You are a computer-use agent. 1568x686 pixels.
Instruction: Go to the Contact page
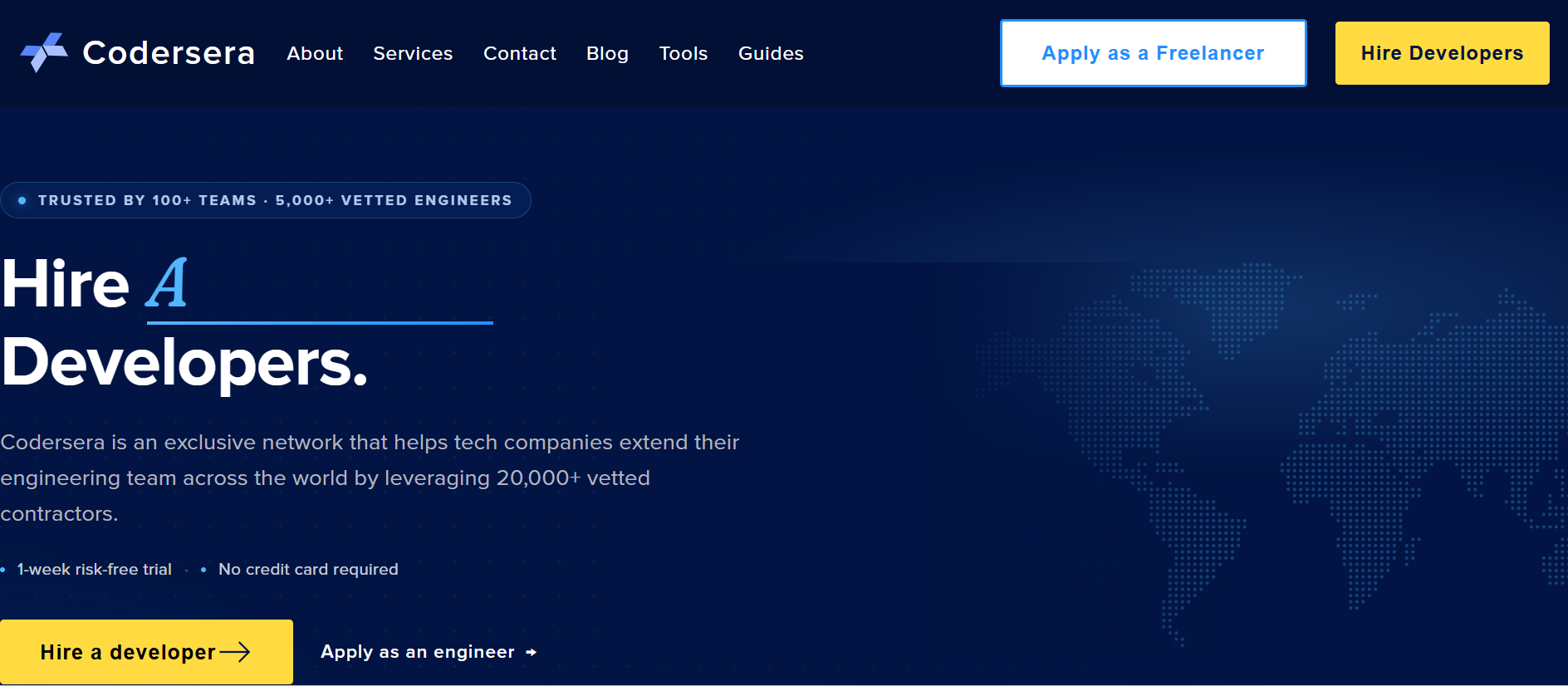pos(520,54)
